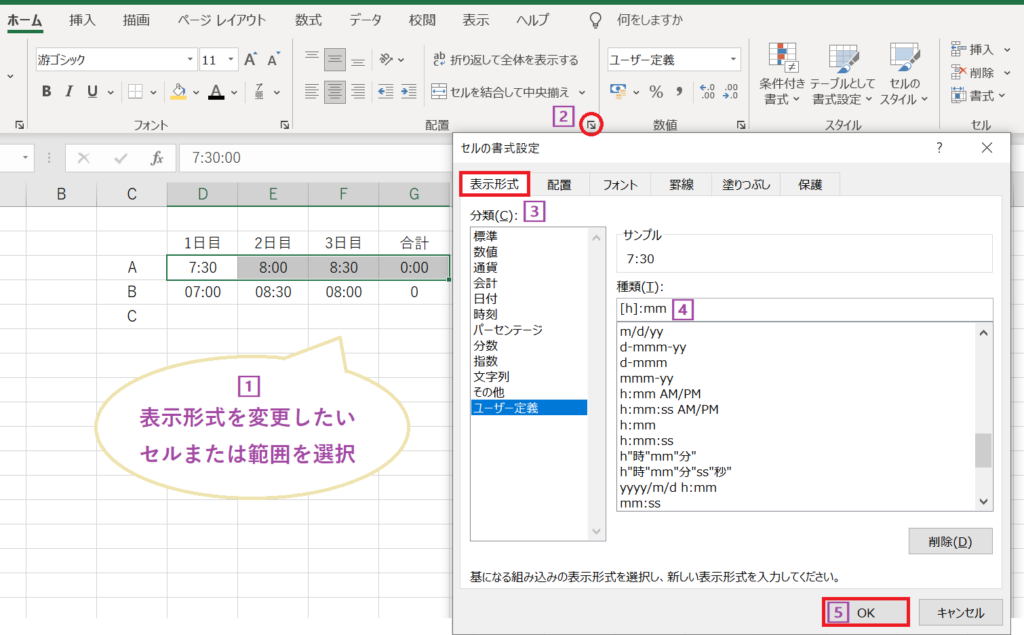1024x635 pixels.
Task: Open cell styles gallery
Action: (x=905, y=71)
